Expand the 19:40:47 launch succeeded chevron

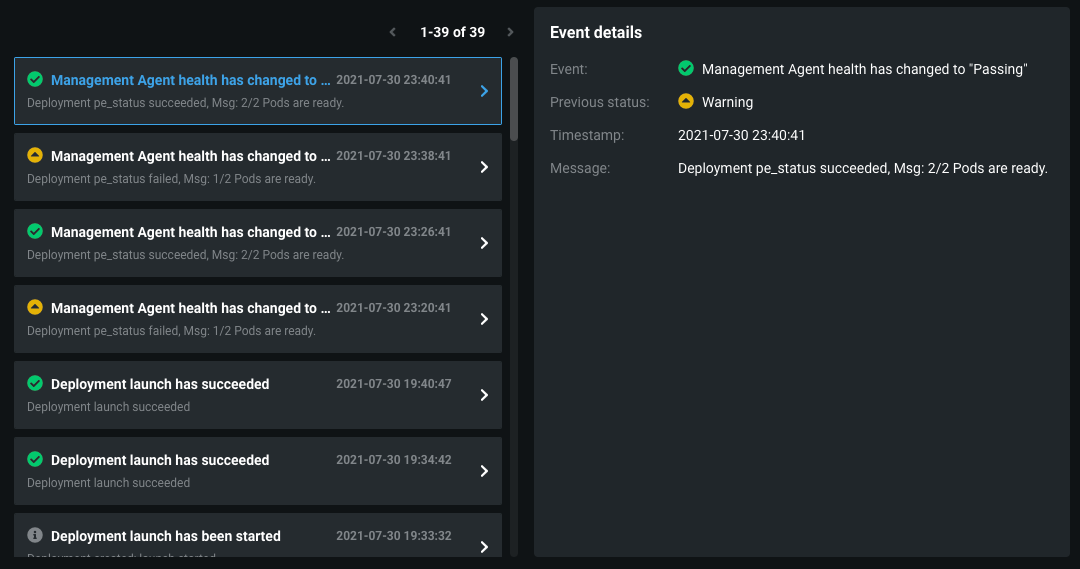coord(484,395)
